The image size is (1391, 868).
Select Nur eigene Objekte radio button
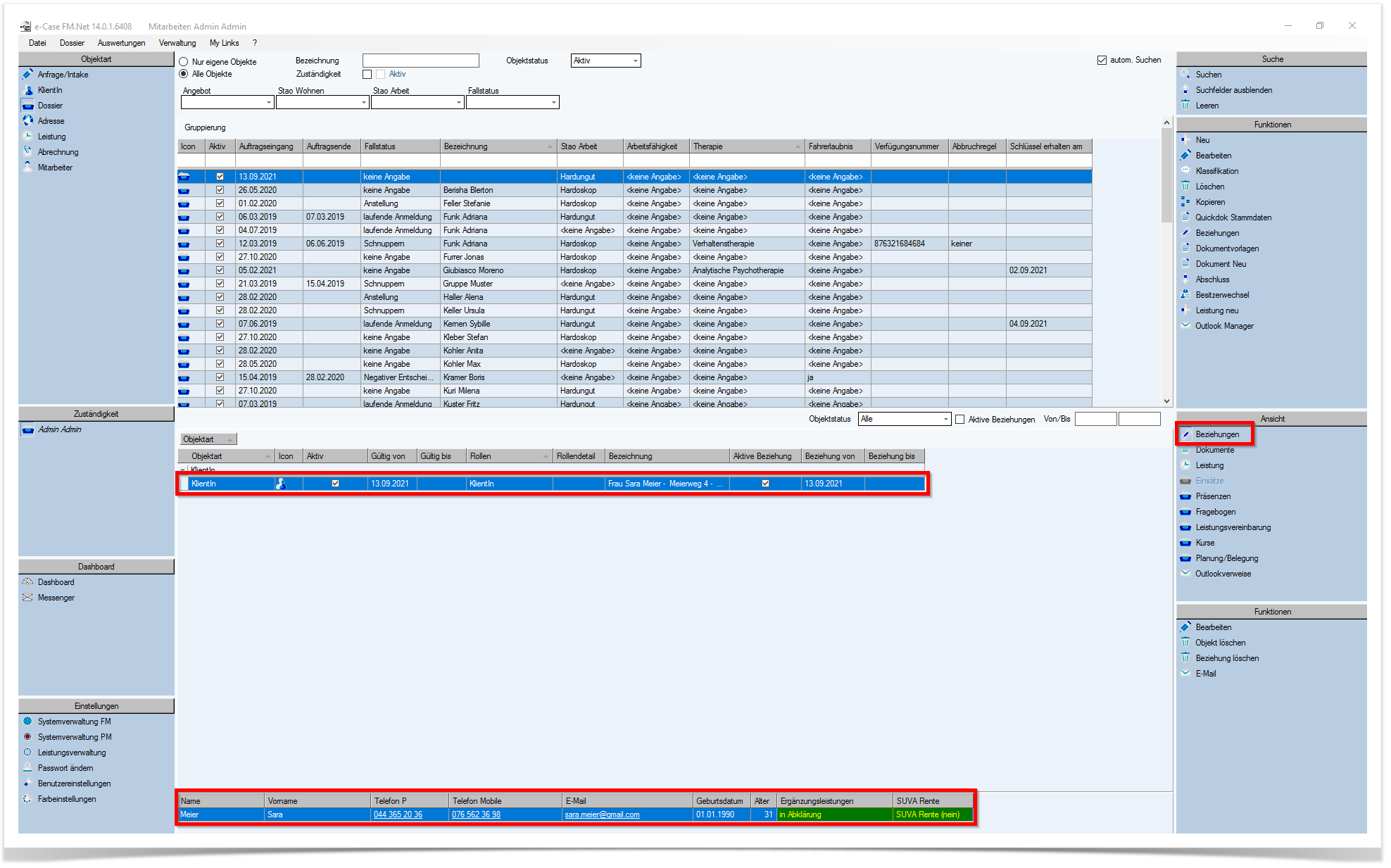tap(184, 62)
